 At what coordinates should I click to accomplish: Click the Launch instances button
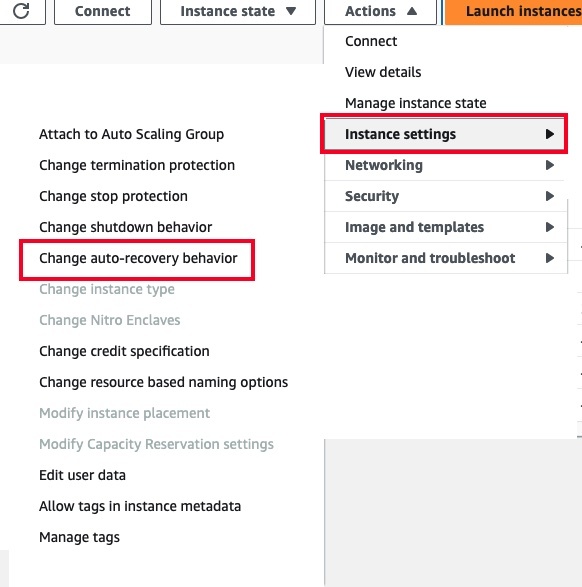514,11
